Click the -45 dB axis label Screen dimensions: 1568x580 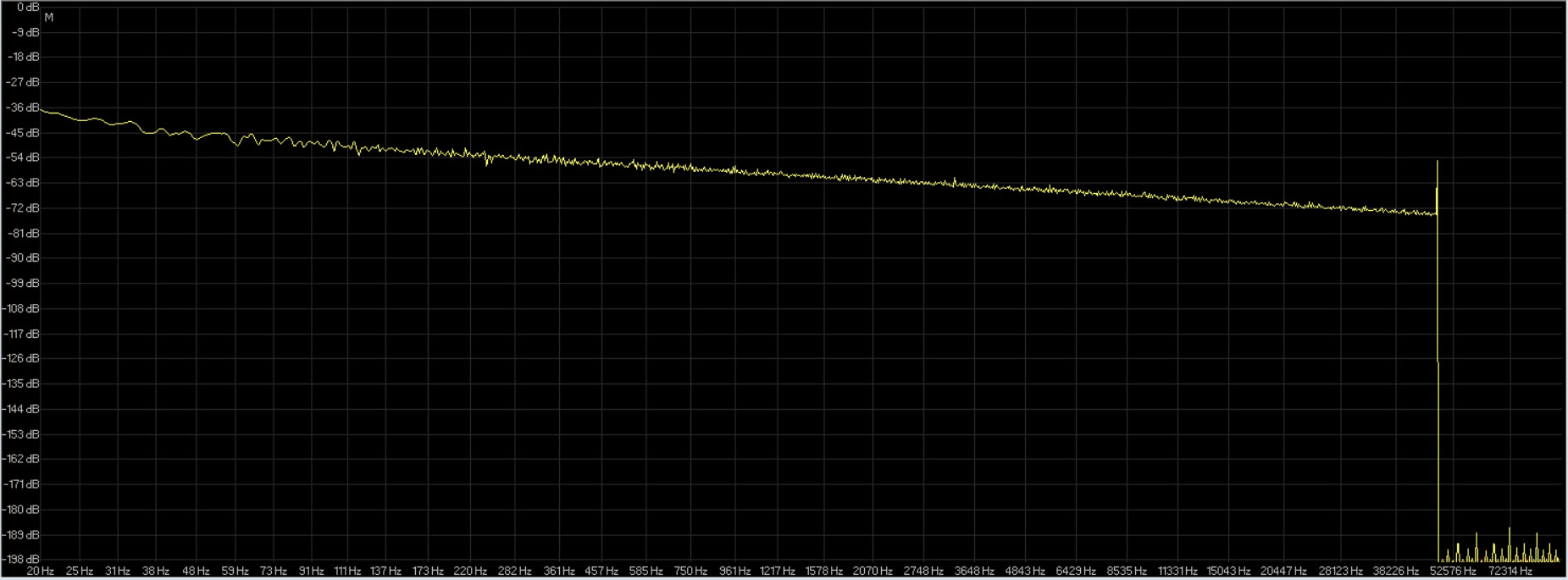click(x=23, y=133)
